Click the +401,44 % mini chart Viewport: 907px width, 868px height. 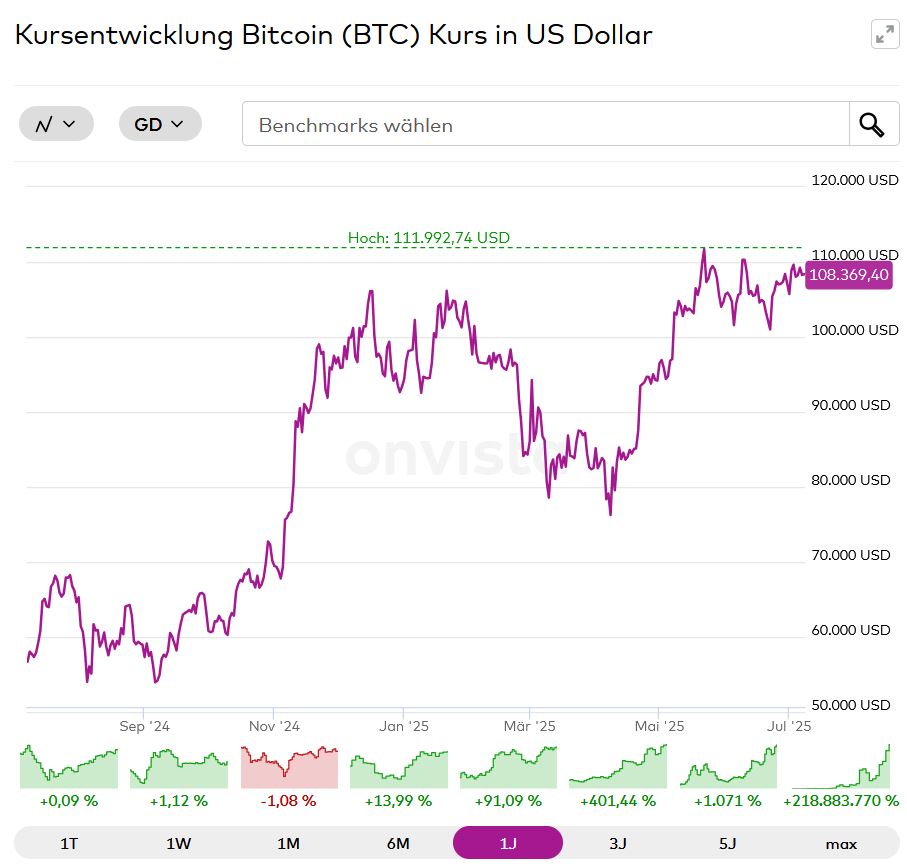tap(618, 767)
